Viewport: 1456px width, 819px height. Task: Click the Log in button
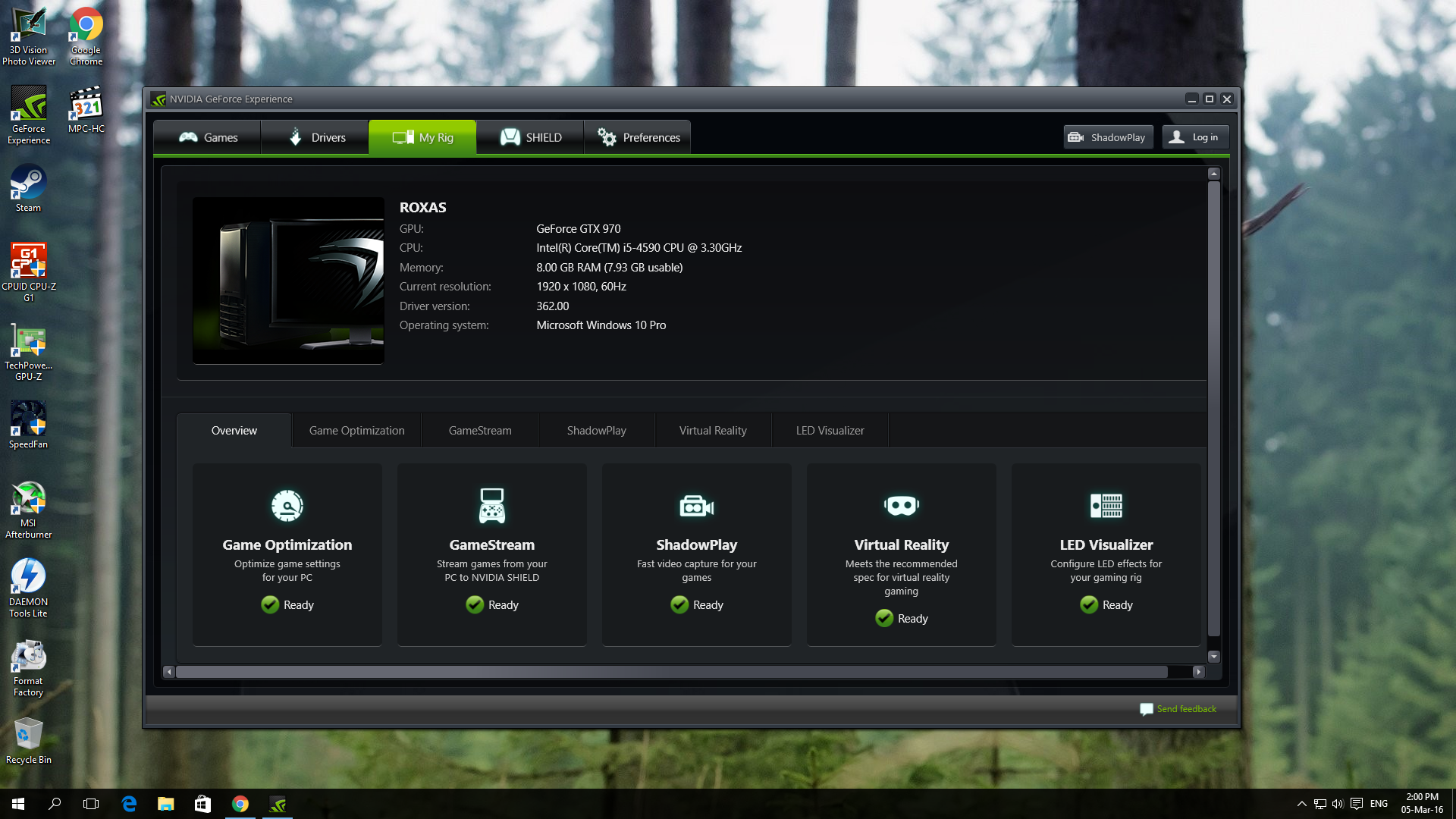[1195, 137]
